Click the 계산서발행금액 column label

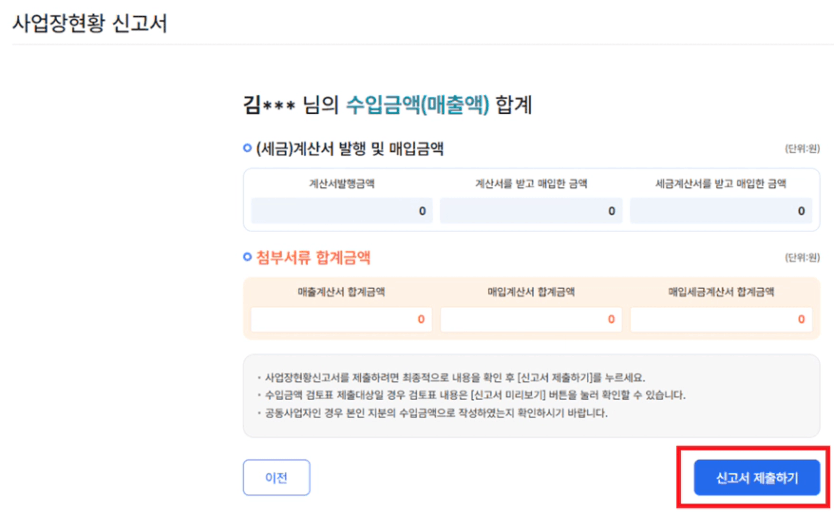(x=342, y=183)
